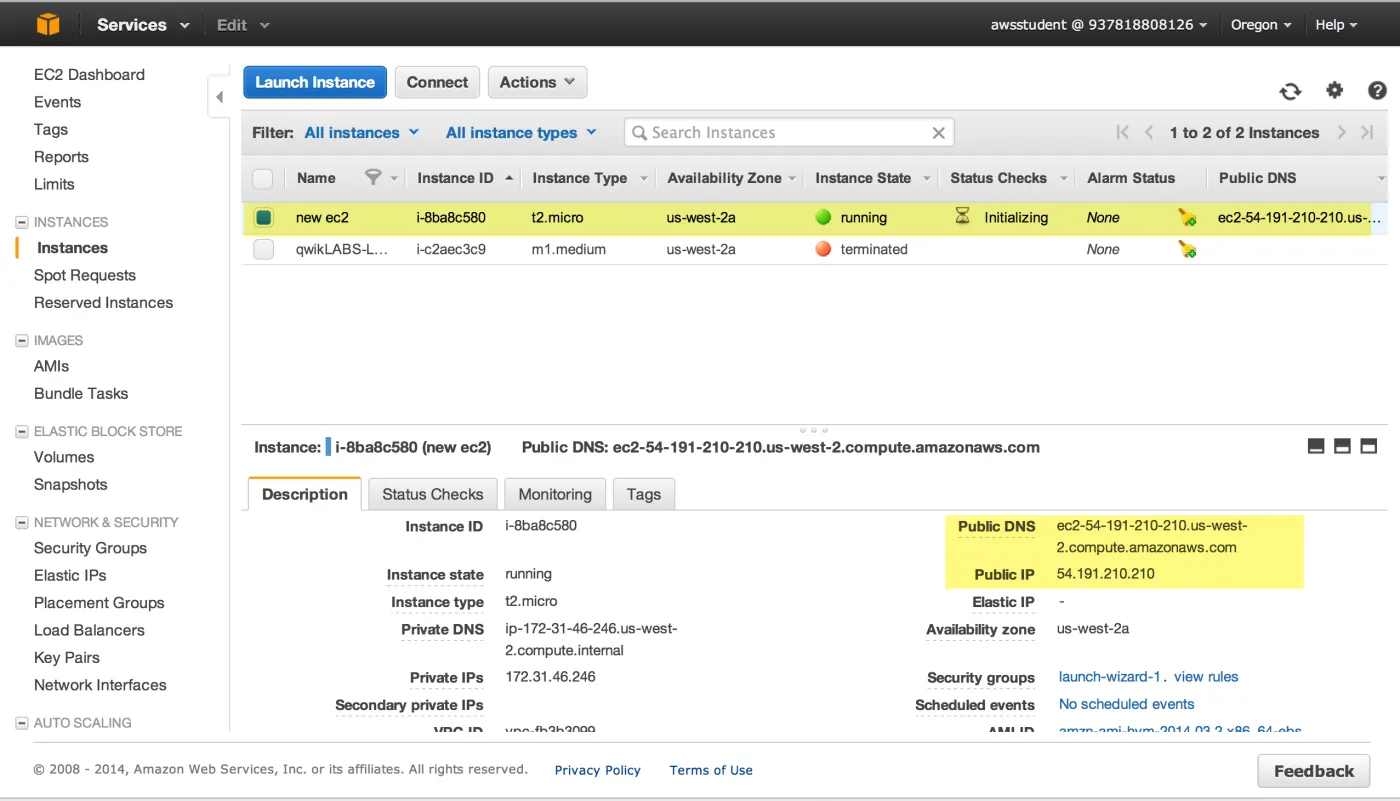Open Spot Requests in sidebar
1400x801 pixels.
[x=85, y=275]
